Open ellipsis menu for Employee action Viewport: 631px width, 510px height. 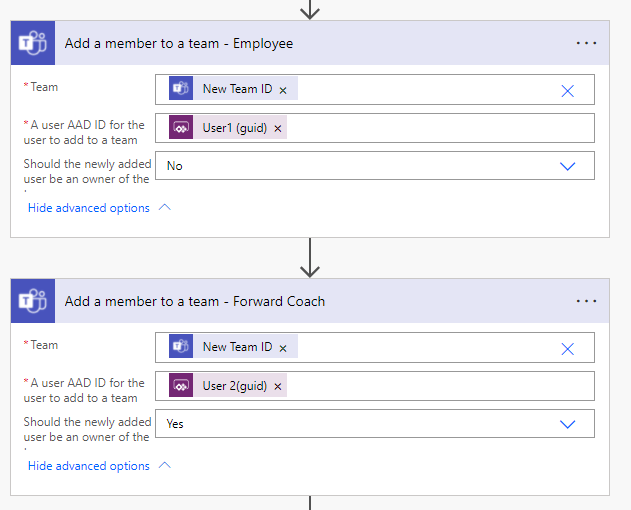[x=586, y=44]
